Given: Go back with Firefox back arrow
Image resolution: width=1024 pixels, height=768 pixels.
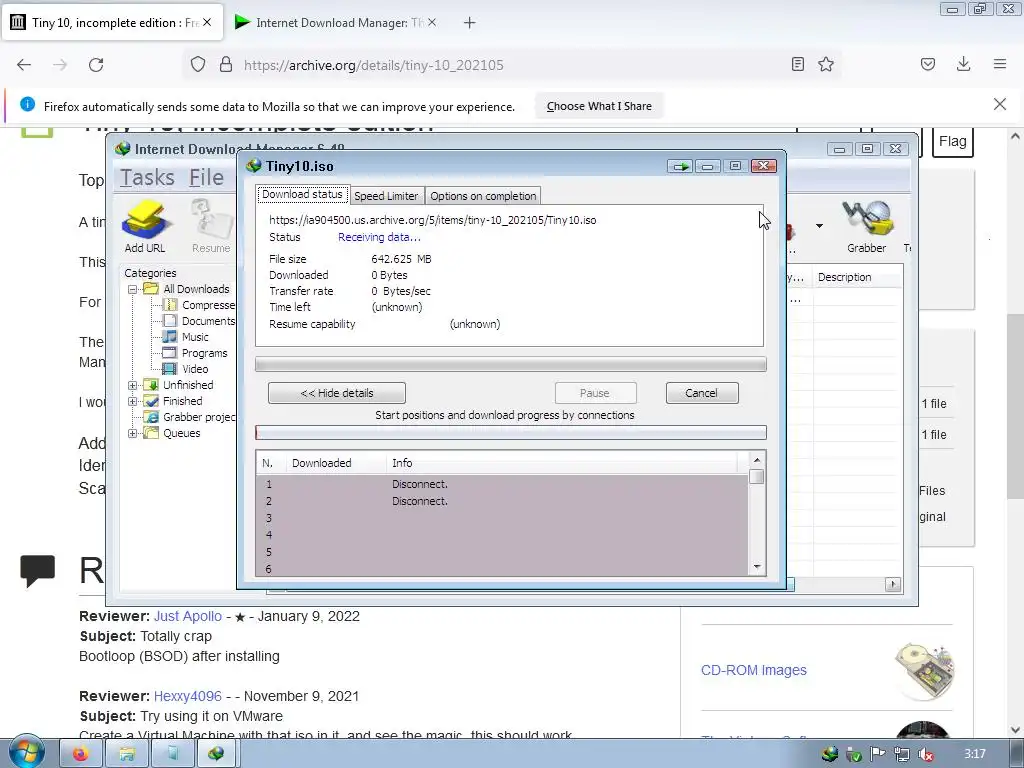Looking at the screenshot, I should click(24, 65).
